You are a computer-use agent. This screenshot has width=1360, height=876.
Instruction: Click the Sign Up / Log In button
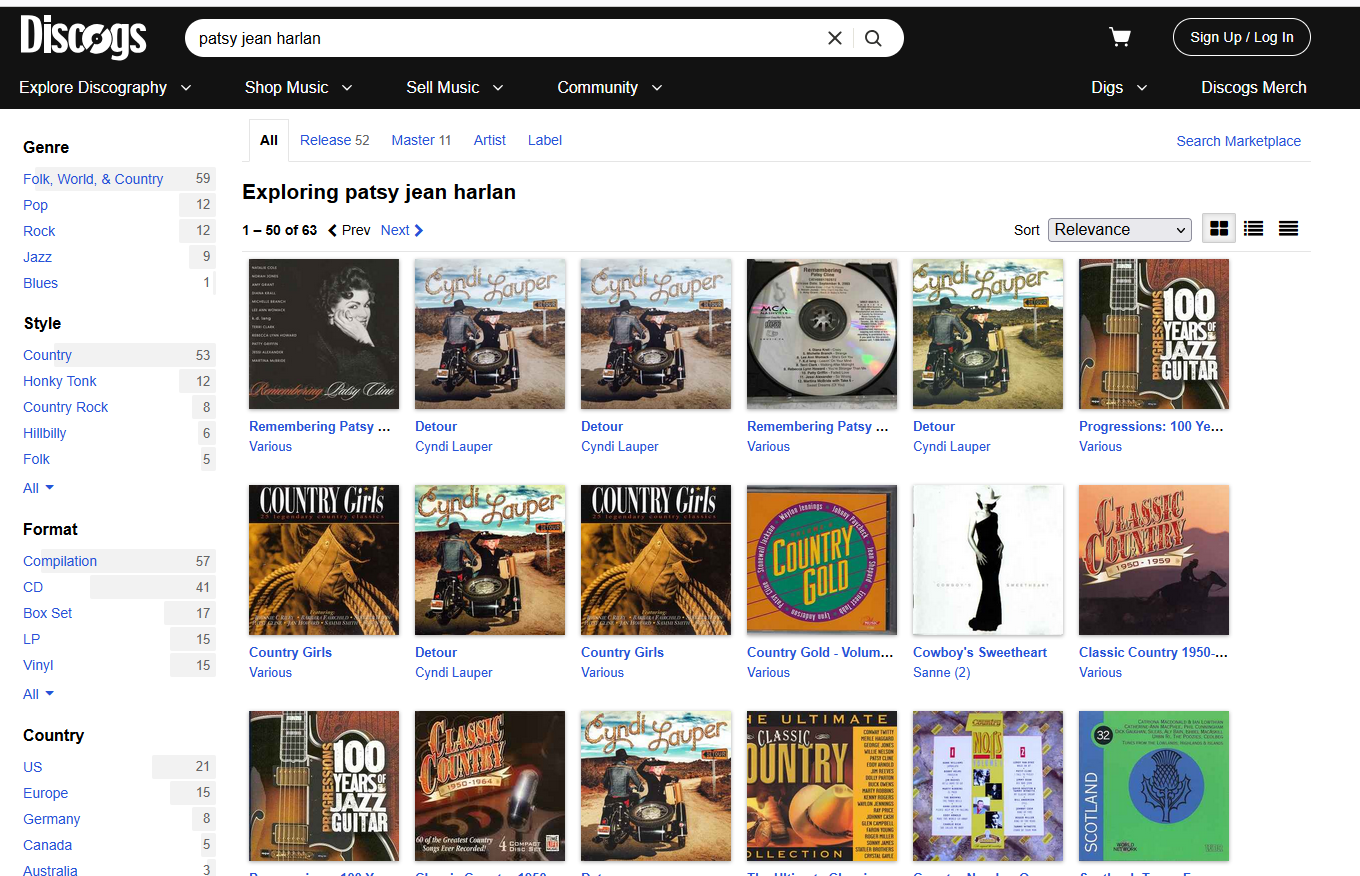coord(1242,37)
